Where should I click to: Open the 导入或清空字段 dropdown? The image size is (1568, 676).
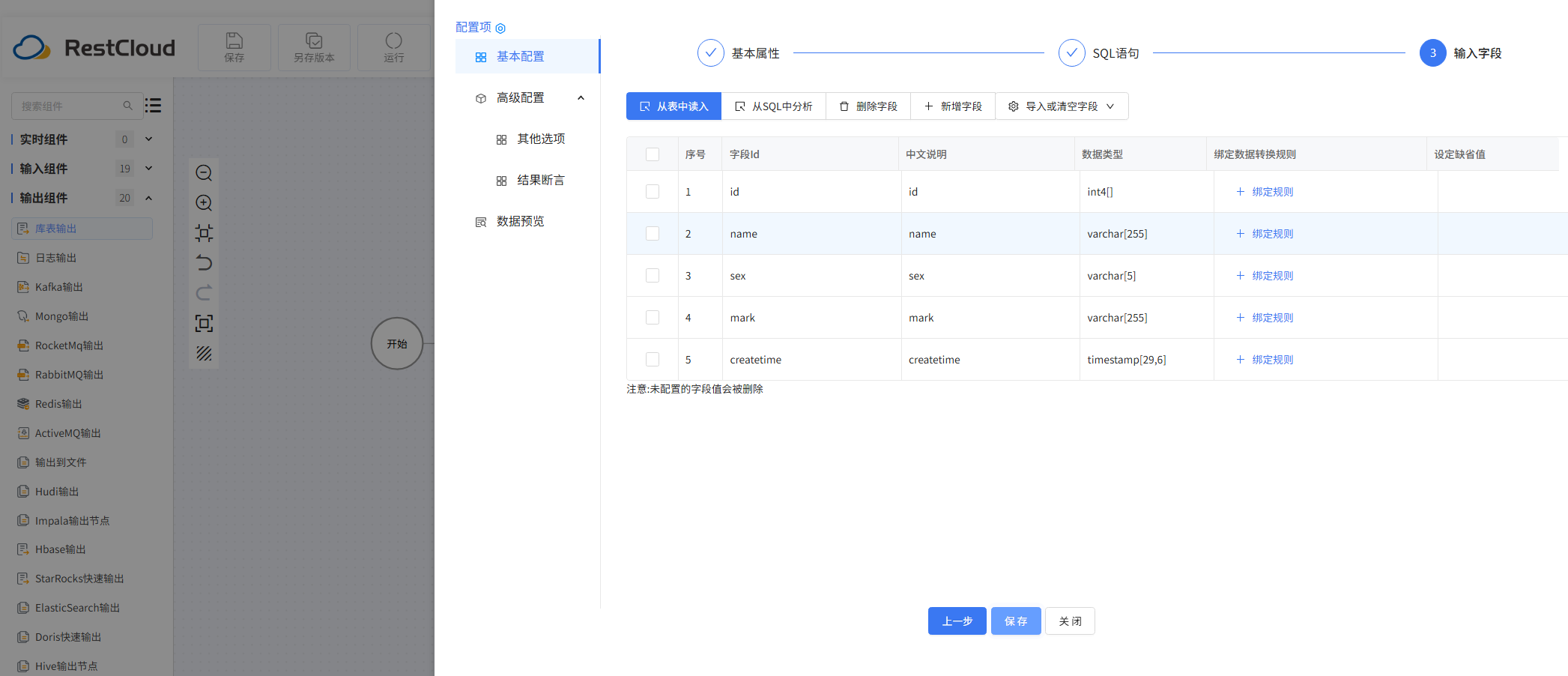coord(1062,106)
